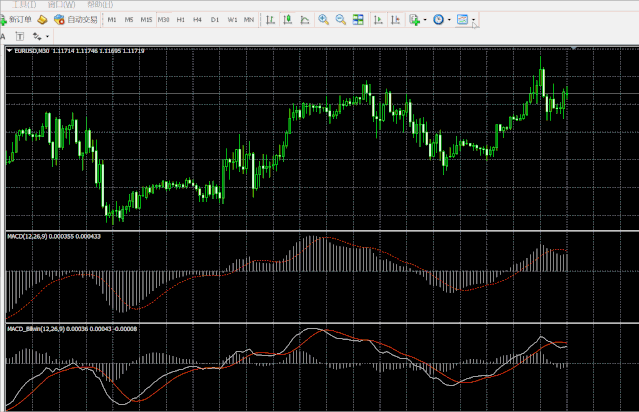Zoom in on the chart

point(323,19)
